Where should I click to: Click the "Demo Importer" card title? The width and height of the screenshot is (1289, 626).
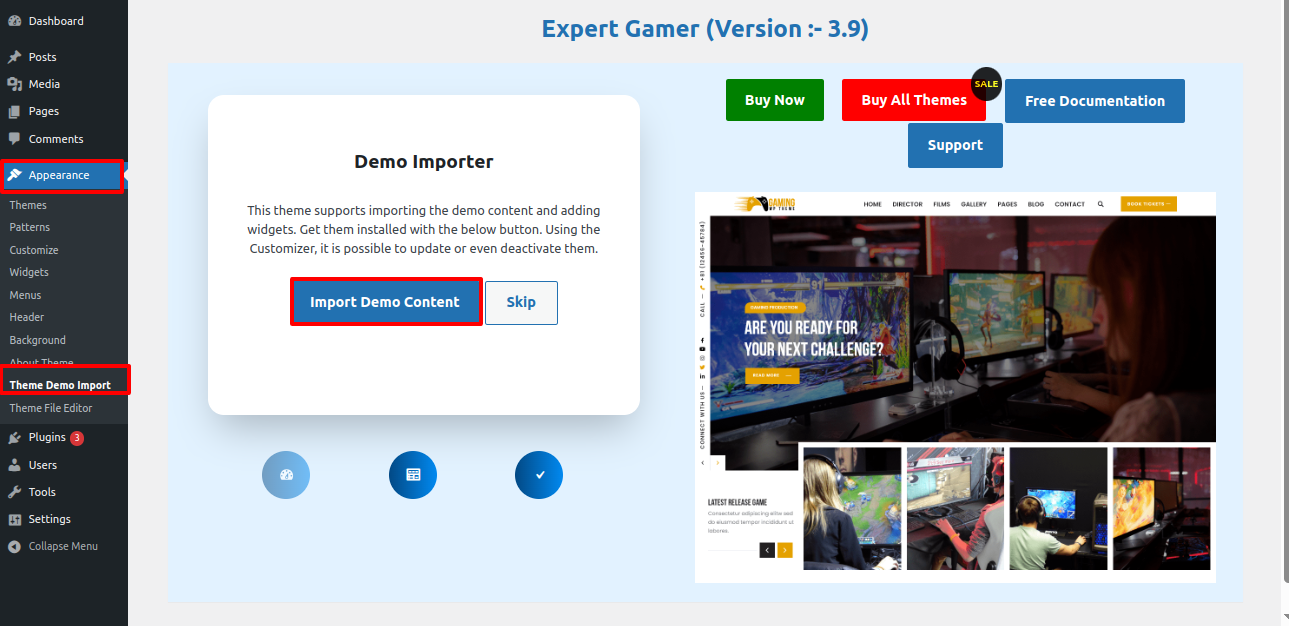[424, 162]
